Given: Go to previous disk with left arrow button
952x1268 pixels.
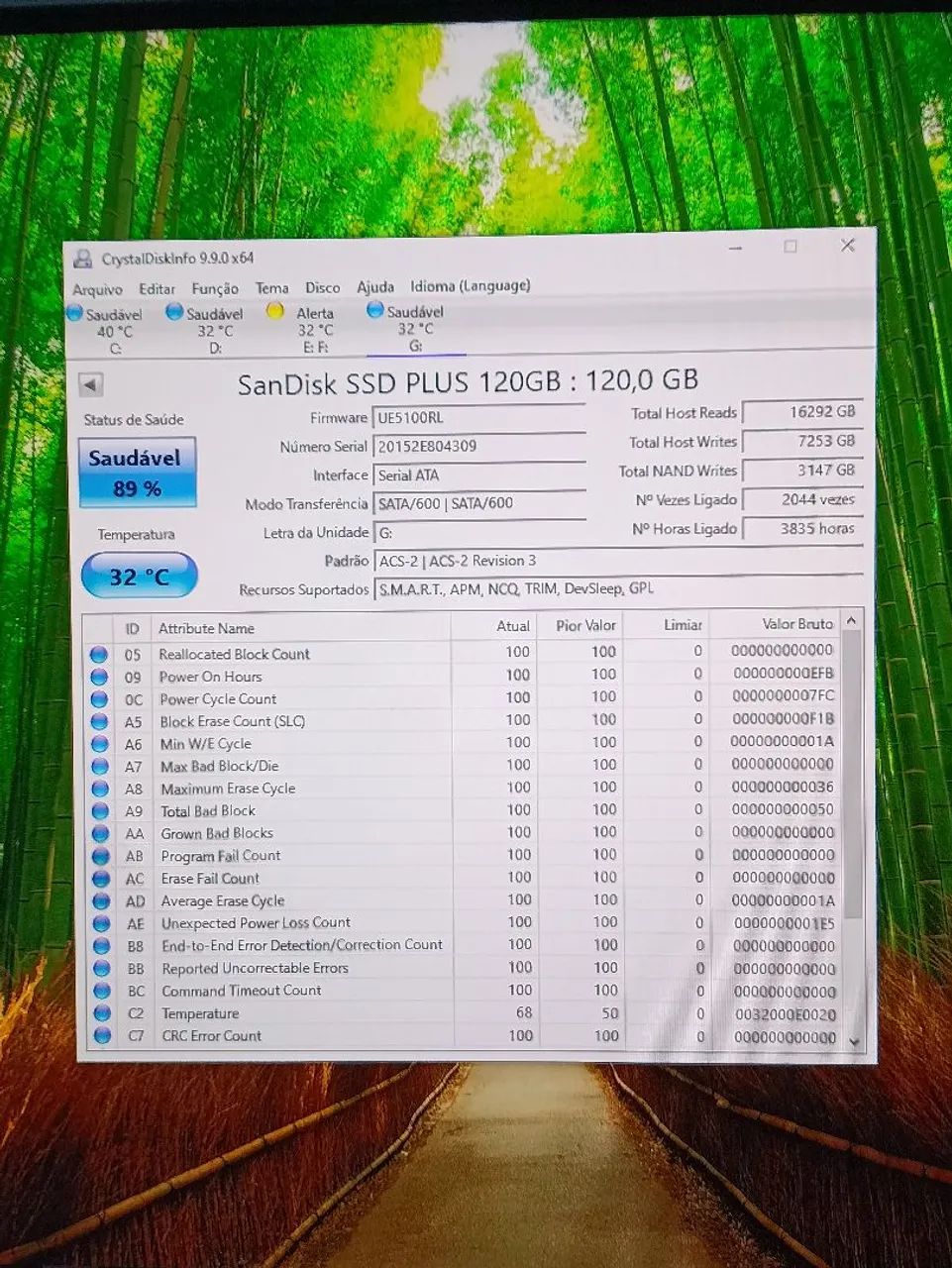Looking at the screenshot, I should (x=90, y=384).
